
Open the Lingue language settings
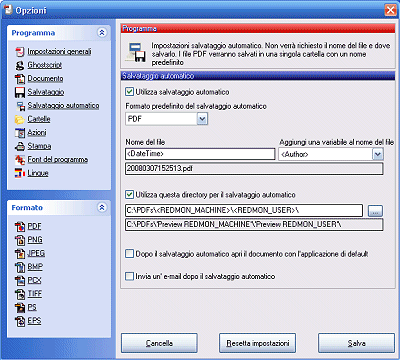(38, 173)
